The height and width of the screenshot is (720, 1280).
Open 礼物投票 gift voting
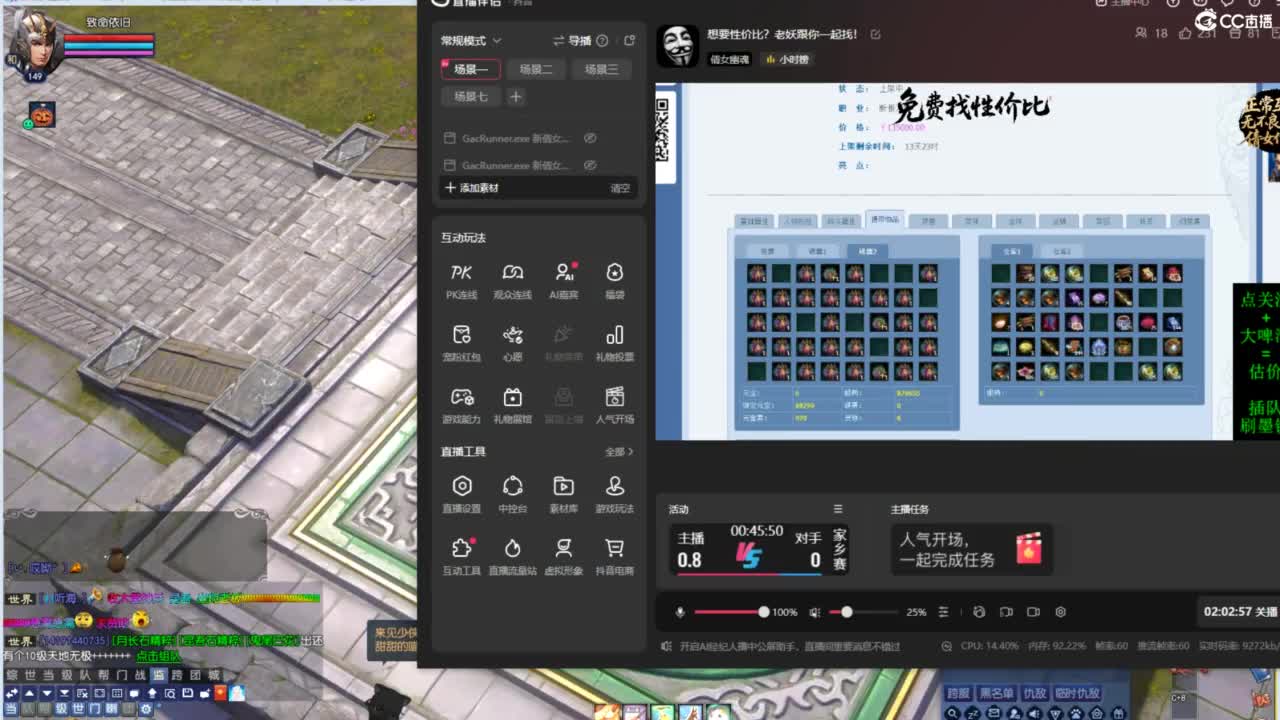(x=614, y=340)
